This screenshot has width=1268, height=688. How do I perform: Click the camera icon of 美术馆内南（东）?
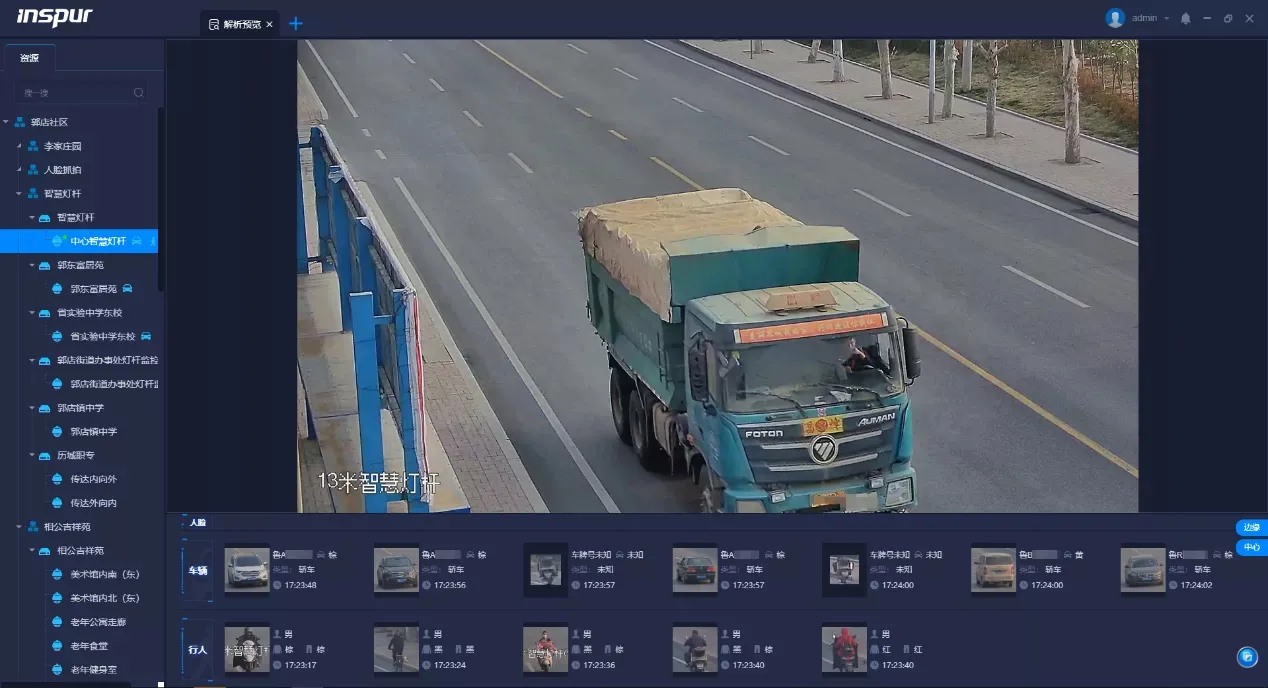click(57, 574)
